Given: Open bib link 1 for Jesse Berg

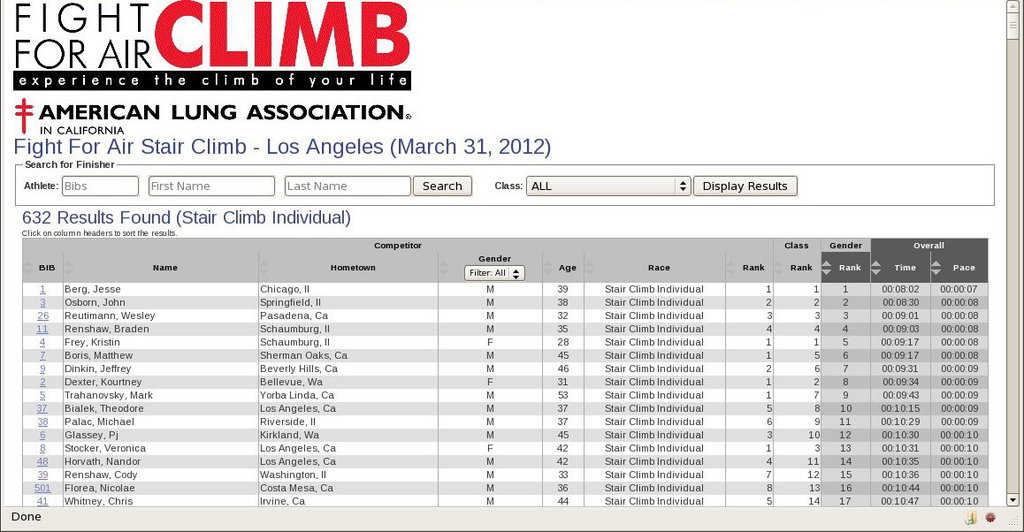Looking at the screenshot, I should 42,289.
